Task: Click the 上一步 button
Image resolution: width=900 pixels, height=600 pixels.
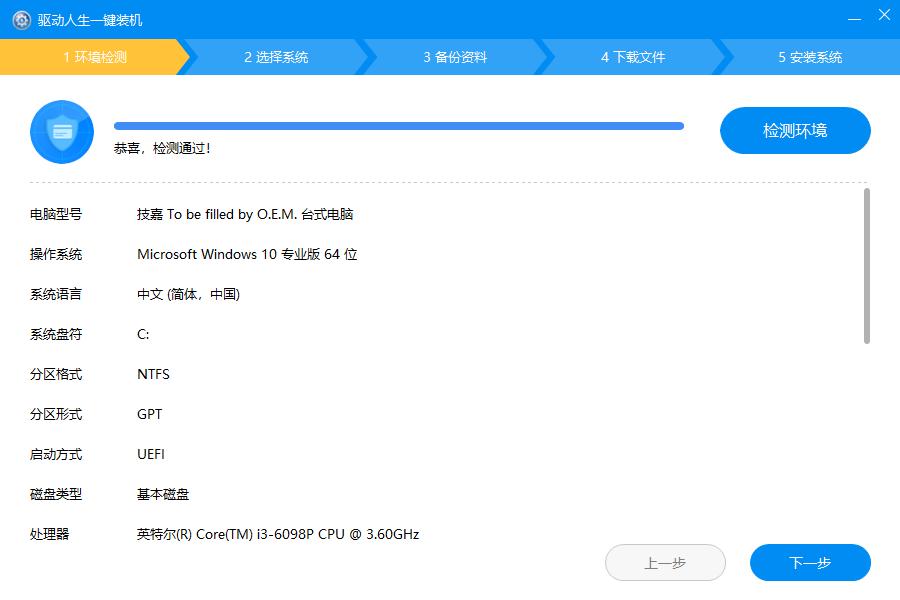Action: point(665,563)
